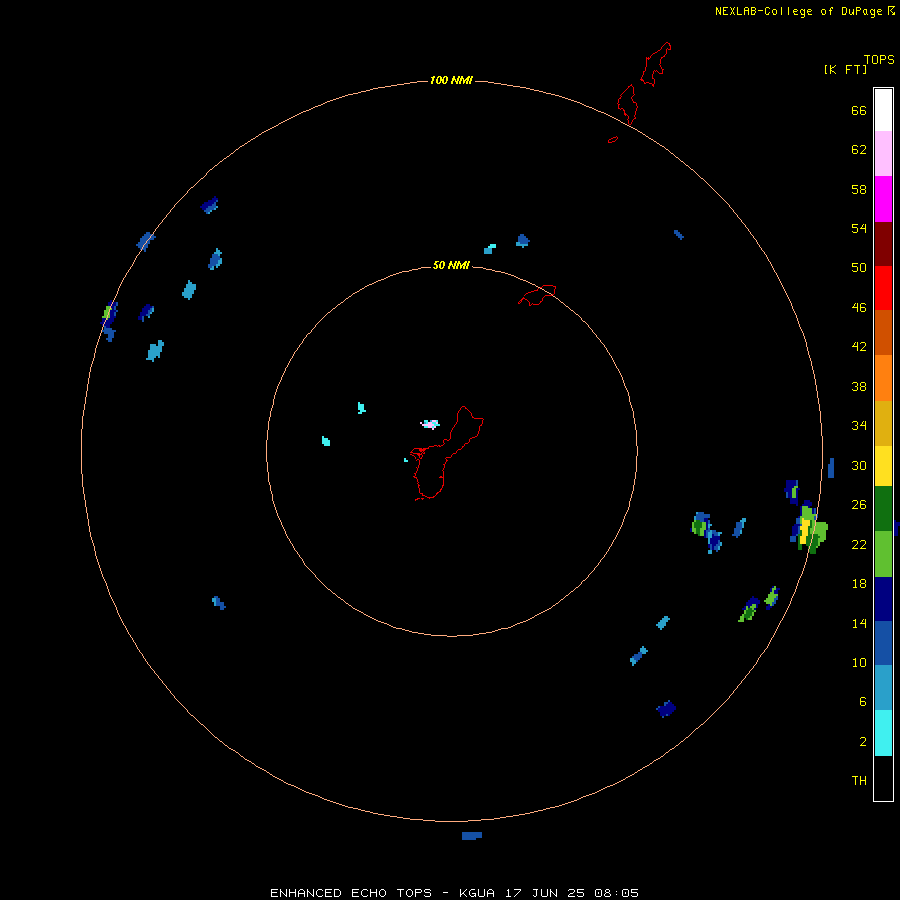Pick the cyan legend swatch

(883, 734)
